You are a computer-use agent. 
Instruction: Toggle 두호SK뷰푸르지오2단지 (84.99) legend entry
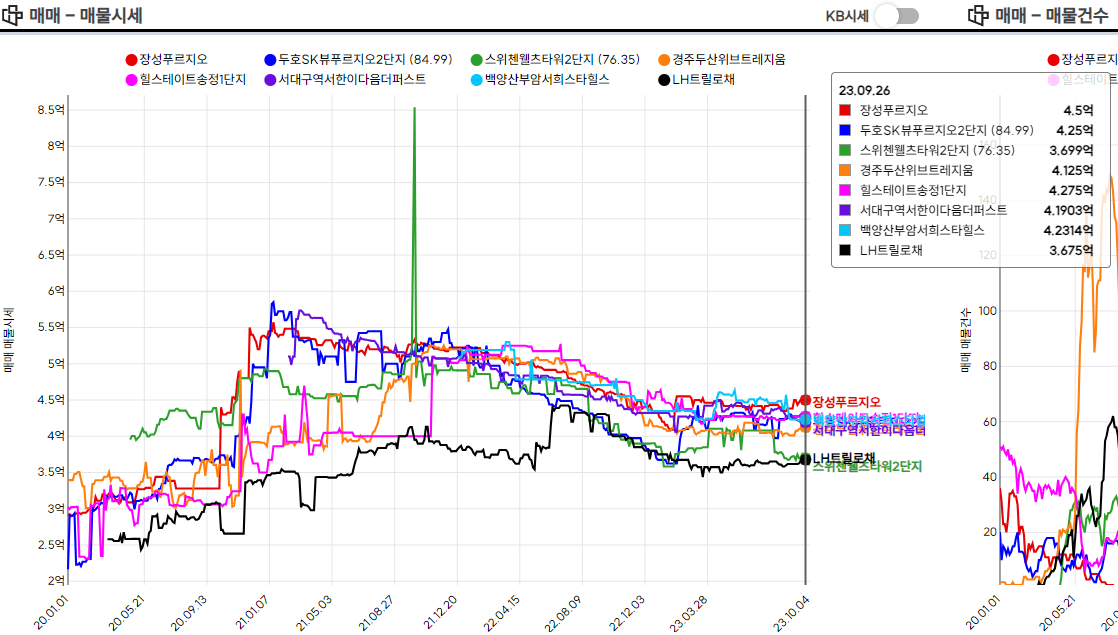[x=358, y=60]
